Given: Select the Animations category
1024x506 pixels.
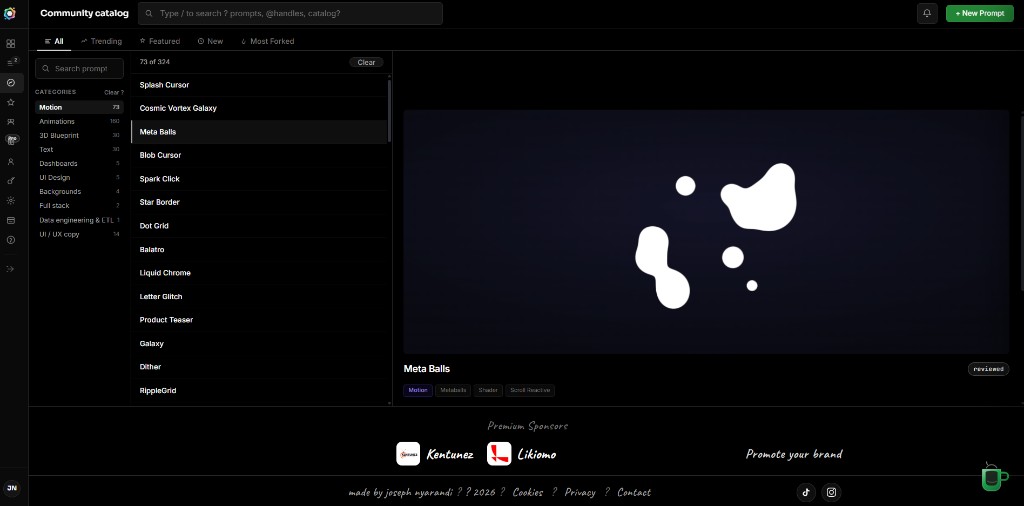Looking at the screenshot, I should coord(79,121).
